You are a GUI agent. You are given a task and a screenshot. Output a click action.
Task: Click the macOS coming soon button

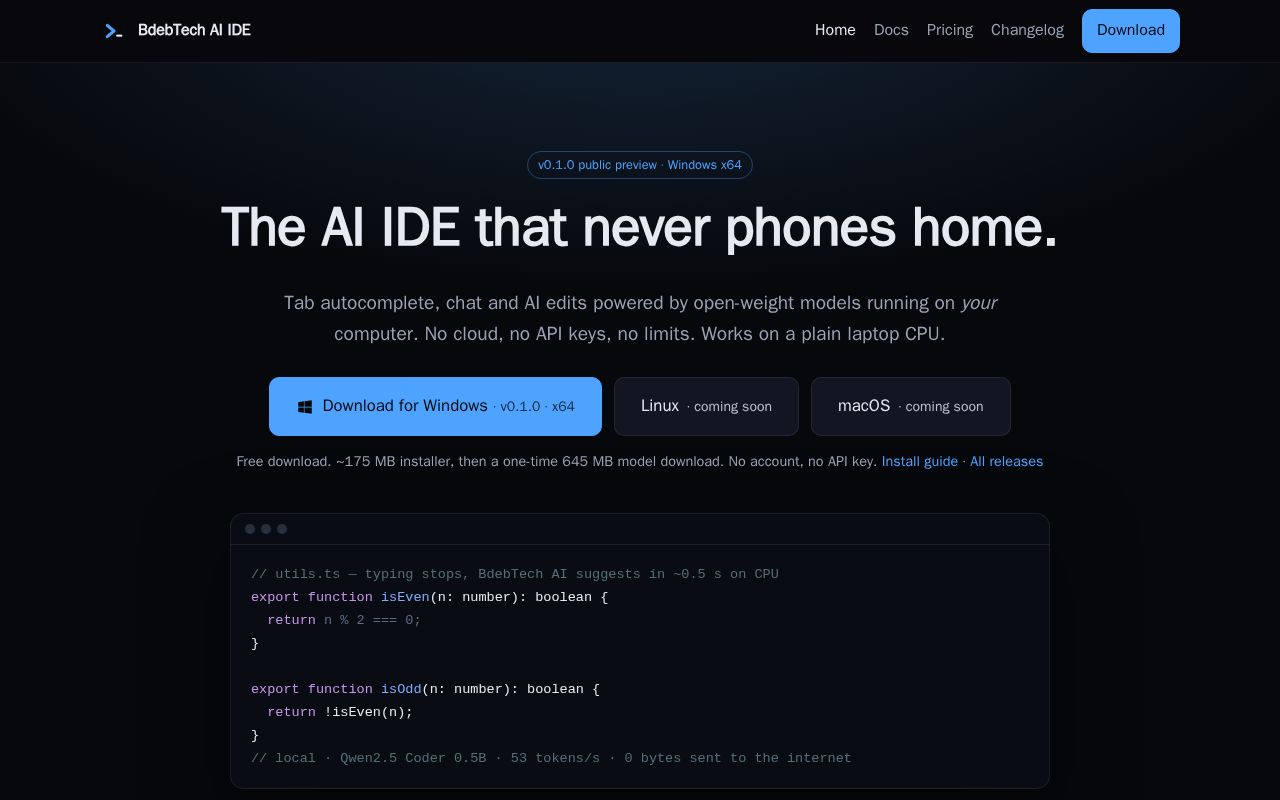[x=911, y=406]
